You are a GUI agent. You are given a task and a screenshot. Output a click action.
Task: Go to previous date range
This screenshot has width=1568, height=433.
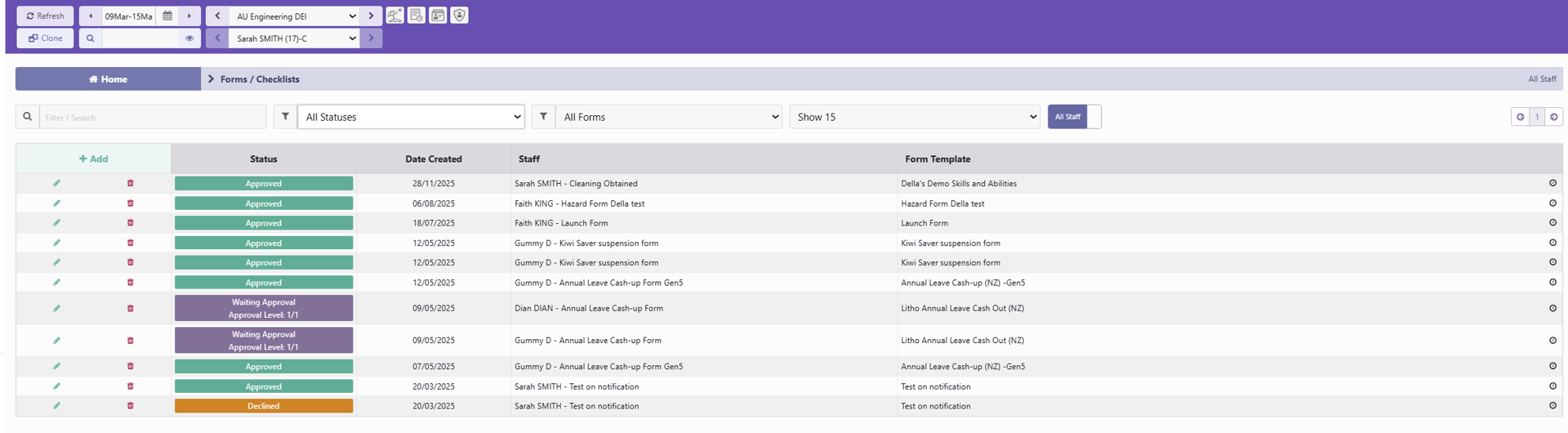tap(91, 16)
